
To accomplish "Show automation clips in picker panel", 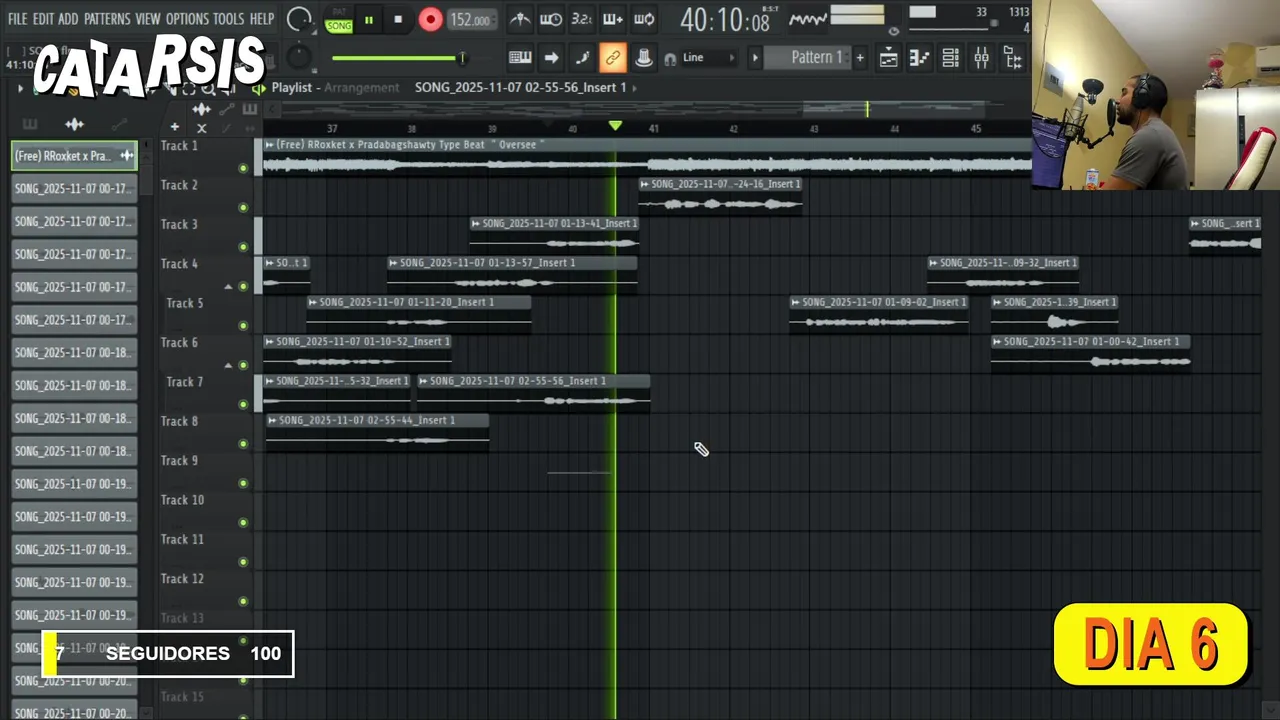I will (x=119, y=124).
